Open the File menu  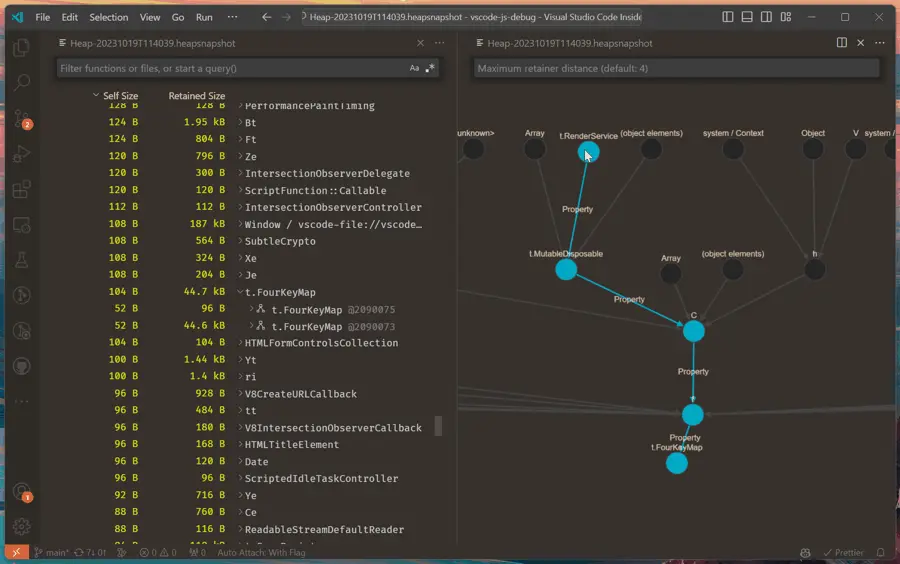click(x=42, y=17)
